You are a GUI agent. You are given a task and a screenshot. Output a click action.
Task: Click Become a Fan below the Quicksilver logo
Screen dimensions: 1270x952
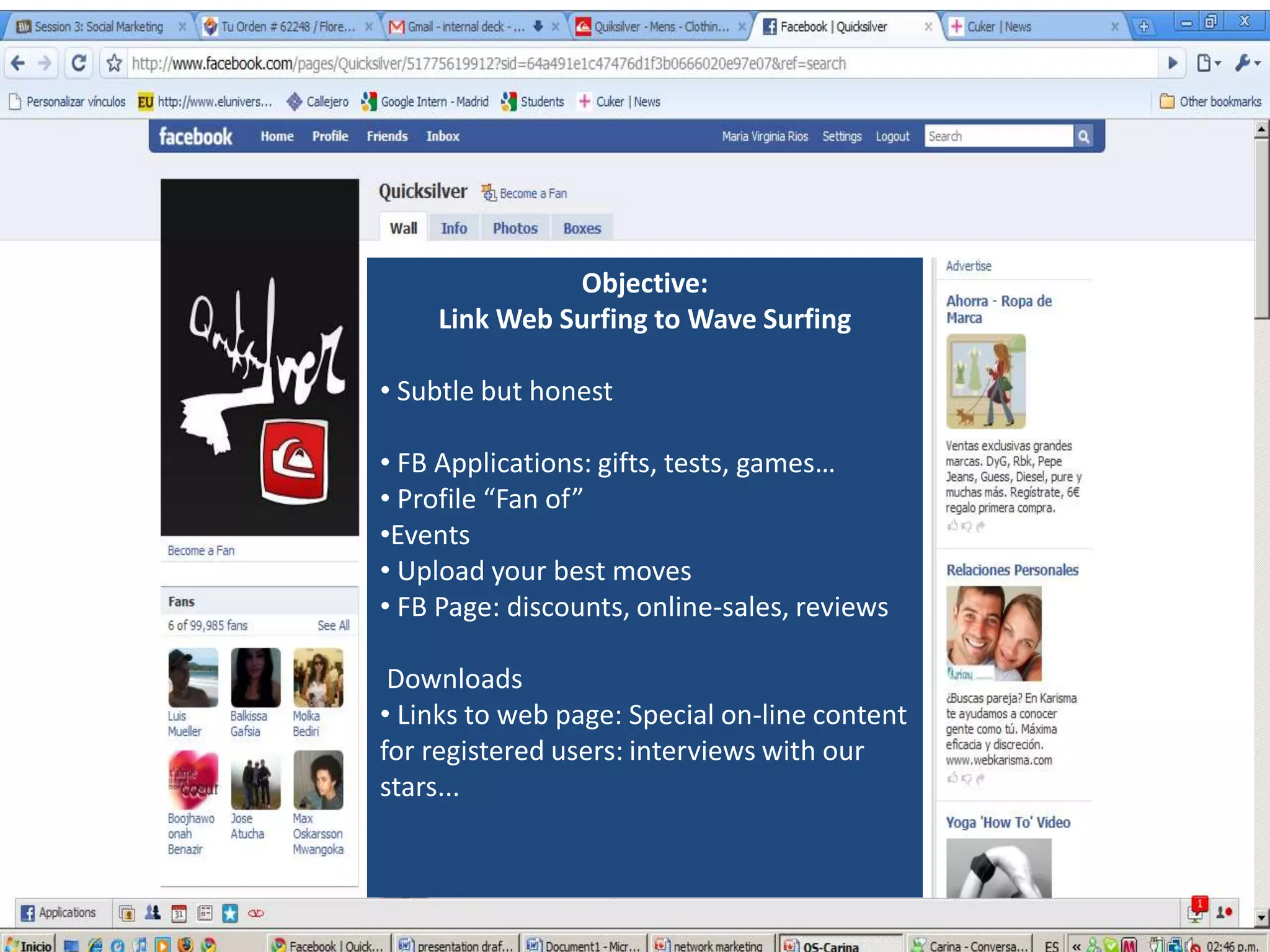click(x=201, y=550)
